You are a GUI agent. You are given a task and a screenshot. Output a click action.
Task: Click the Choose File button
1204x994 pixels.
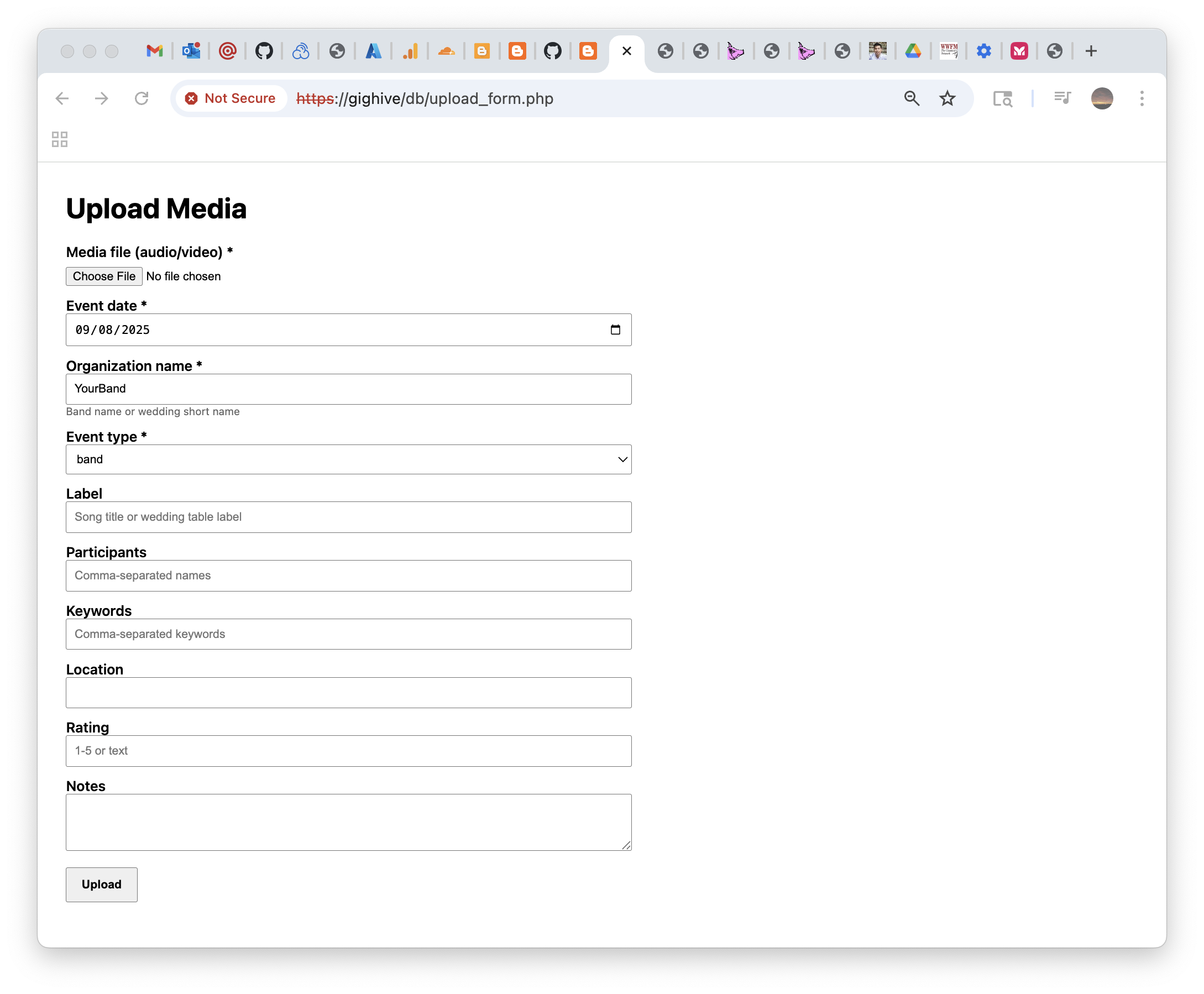[103, 276]
